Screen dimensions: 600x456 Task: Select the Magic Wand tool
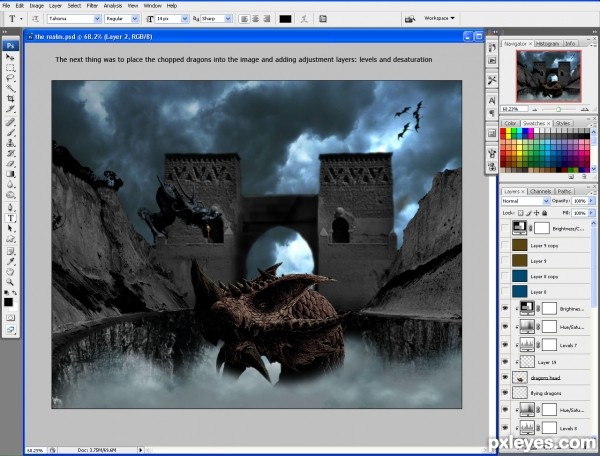10,89
